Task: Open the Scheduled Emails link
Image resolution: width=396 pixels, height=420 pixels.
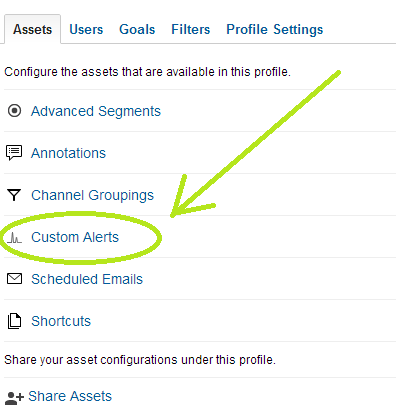Action: point(87,279)
